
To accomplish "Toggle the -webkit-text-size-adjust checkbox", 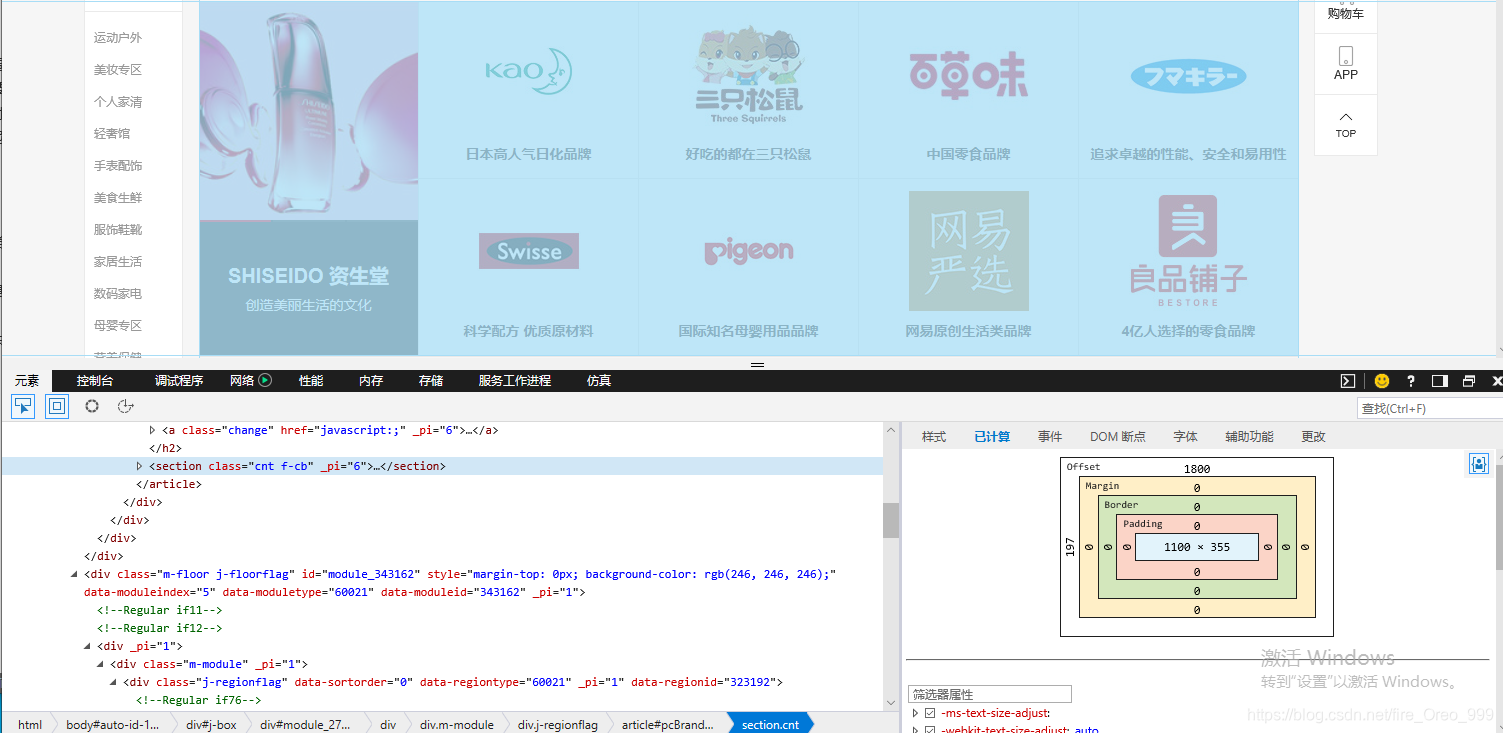I will pyautogui.click(x=930, y=730).
